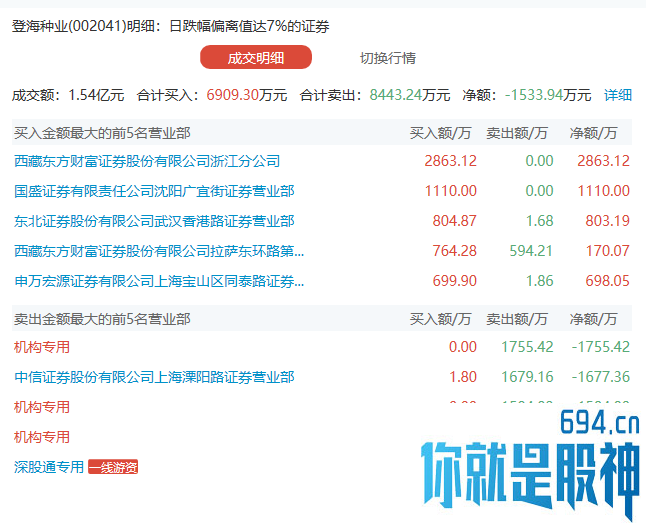
Task: Click 净额/万 column header in sell table
Action: (x=594, y=319)
